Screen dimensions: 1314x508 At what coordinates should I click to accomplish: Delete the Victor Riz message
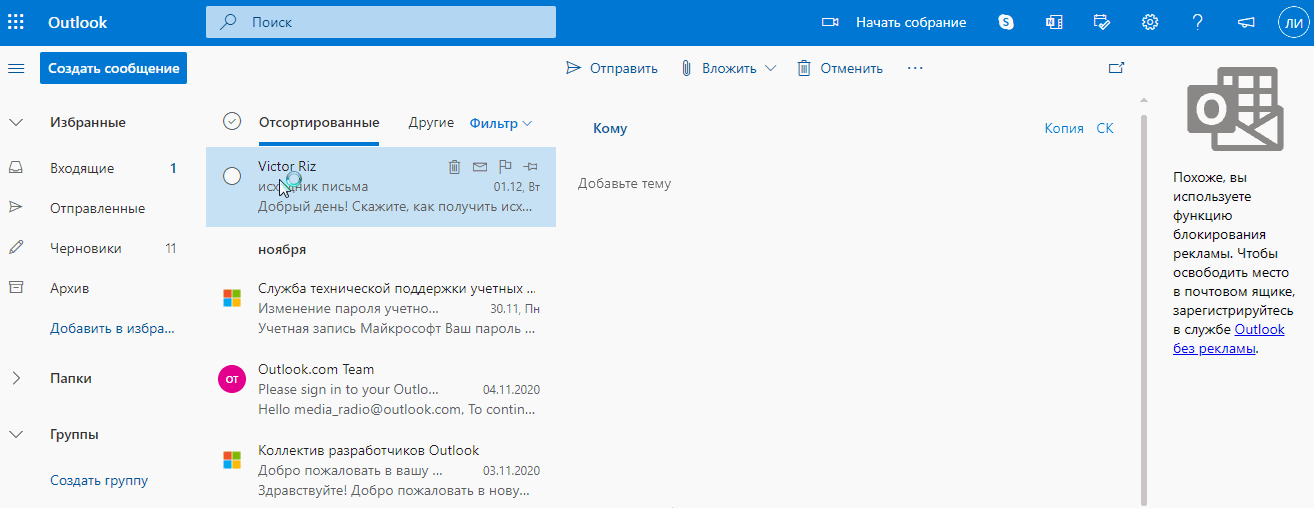(x=454, y=167)
